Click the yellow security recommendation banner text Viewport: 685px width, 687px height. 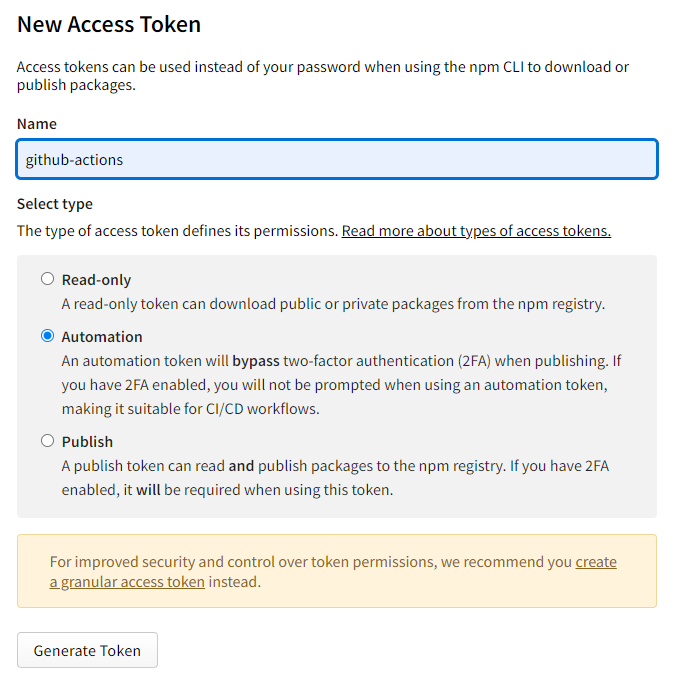click(x=333, y=572)
